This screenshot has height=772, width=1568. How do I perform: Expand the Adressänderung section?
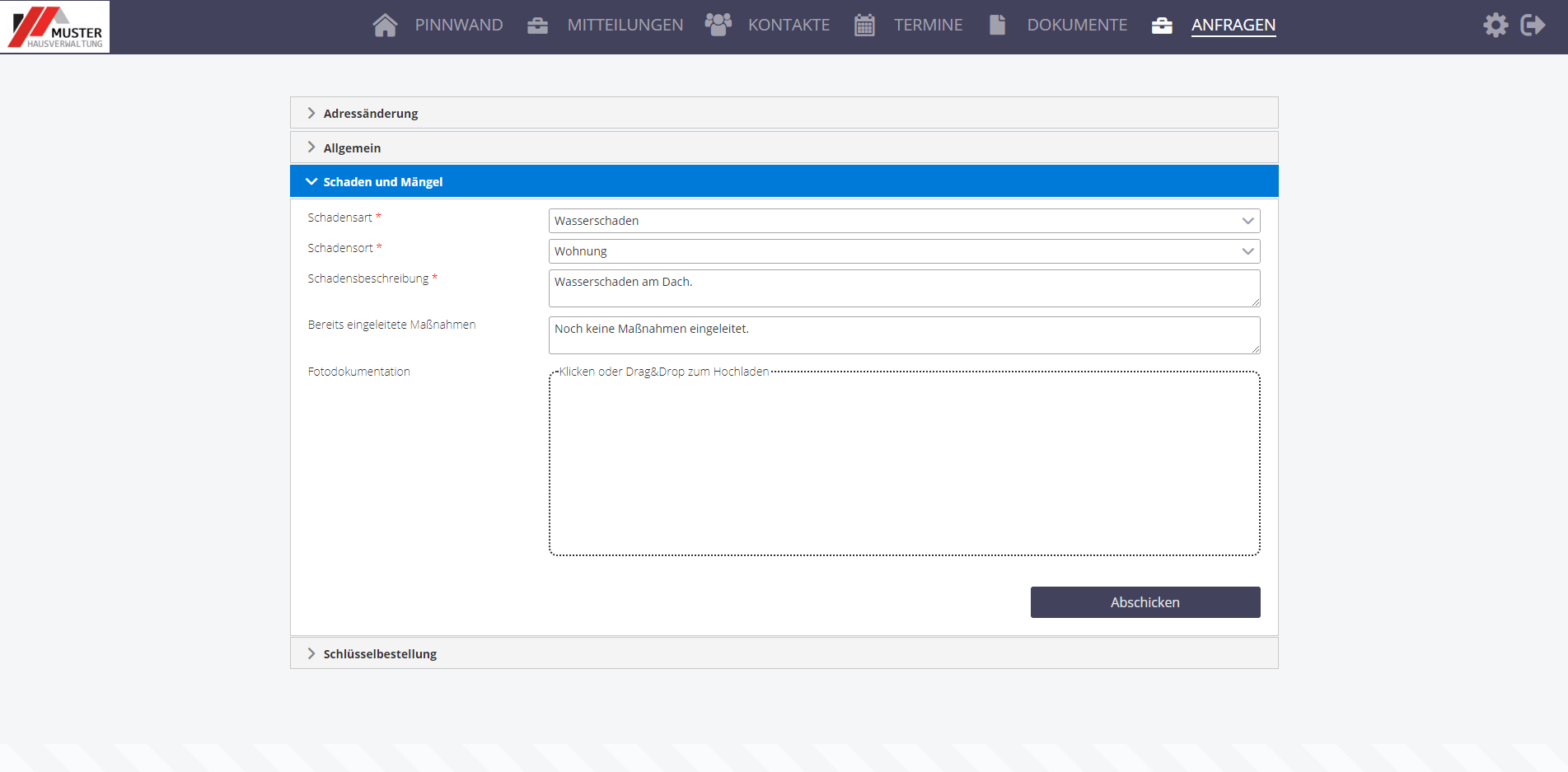[371, 113]
